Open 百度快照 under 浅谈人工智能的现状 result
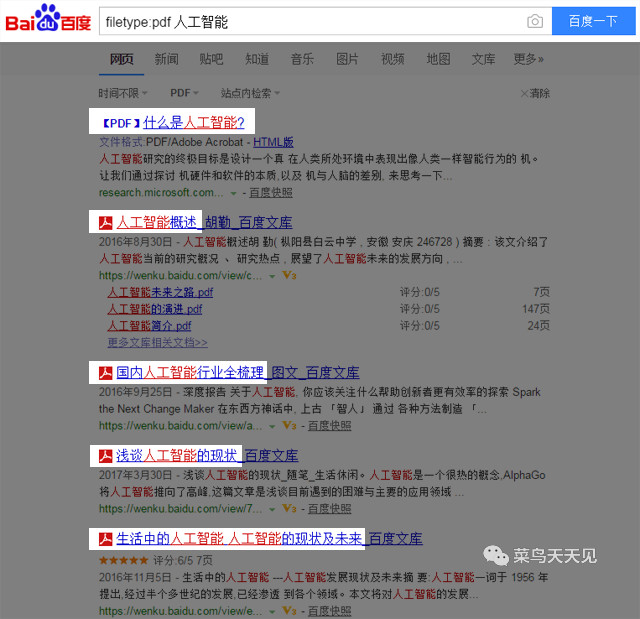 coord(329,508)
